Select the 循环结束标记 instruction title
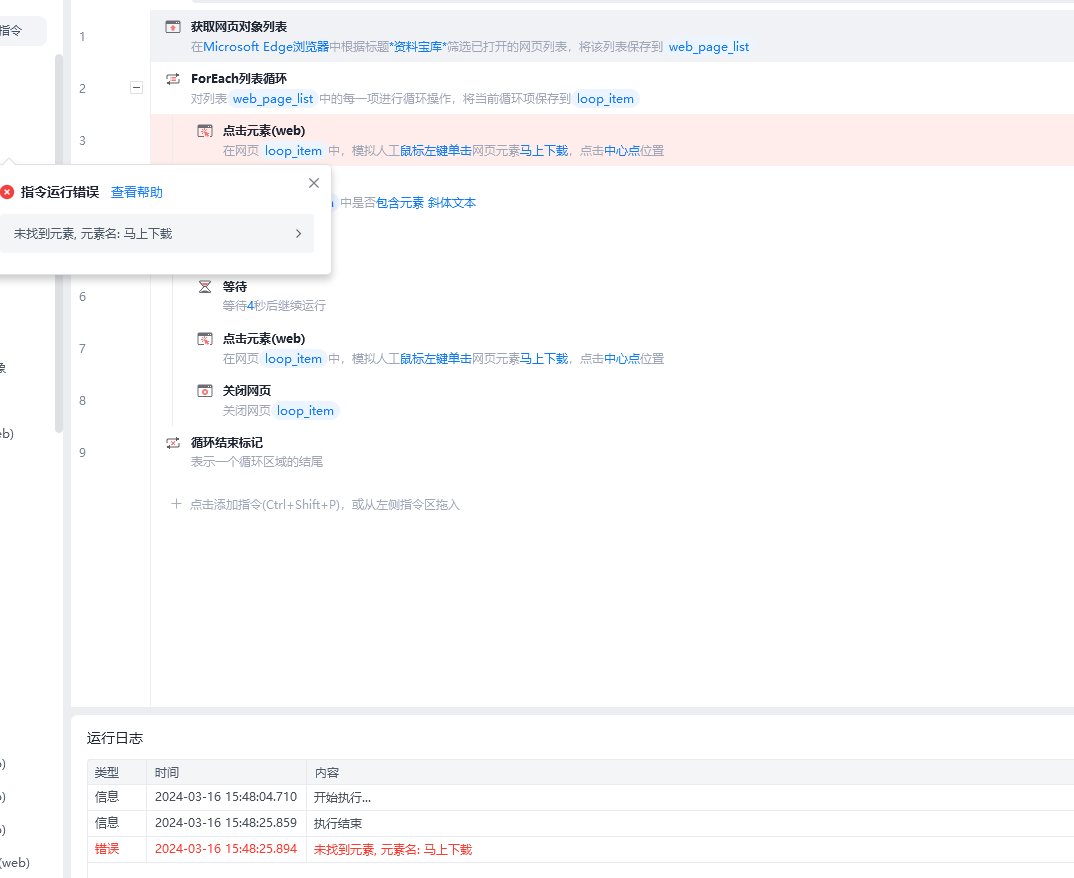 (x=227, y=442)
